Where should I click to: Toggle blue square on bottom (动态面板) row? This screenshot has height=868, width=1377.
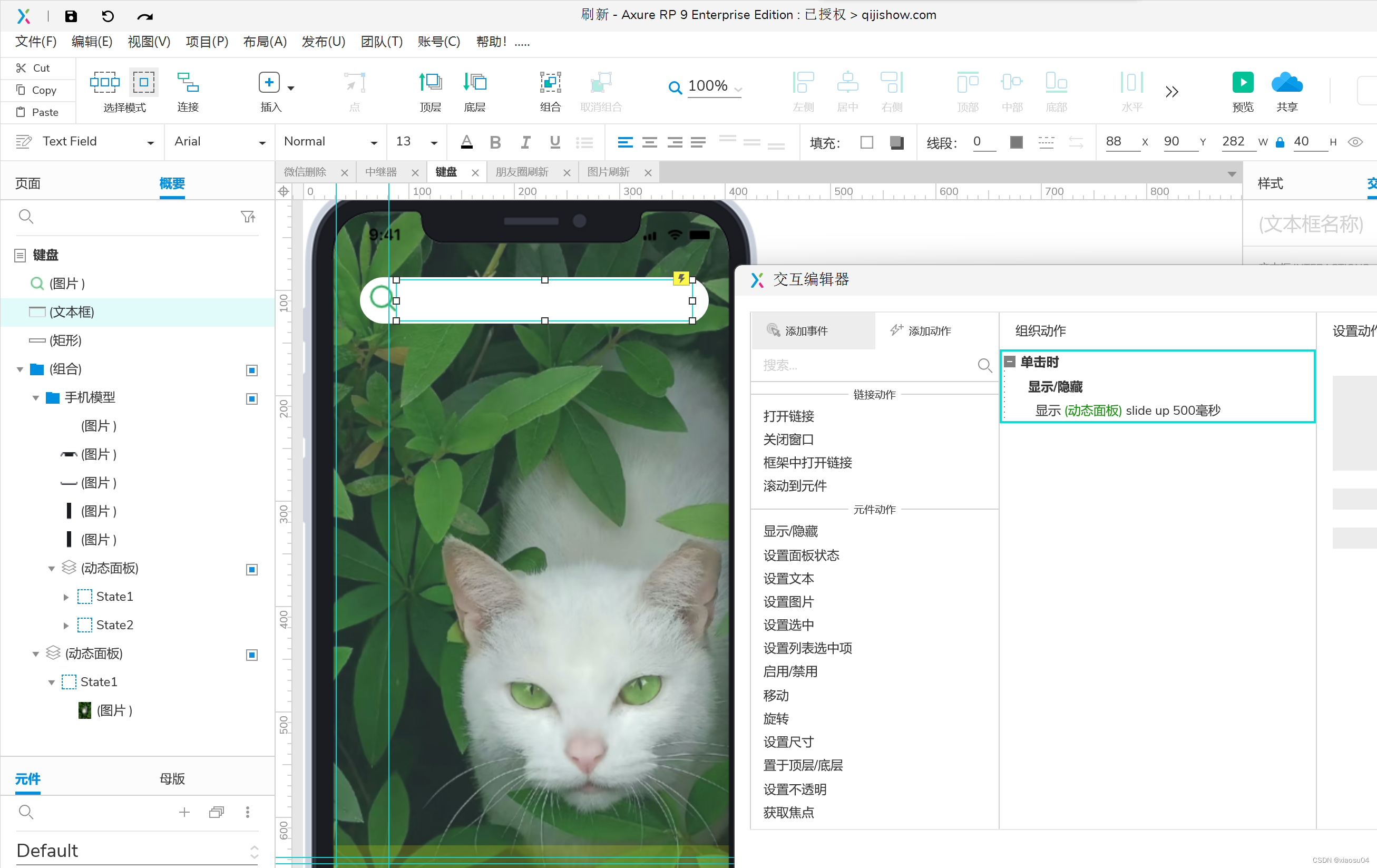(x=251, y=655)
